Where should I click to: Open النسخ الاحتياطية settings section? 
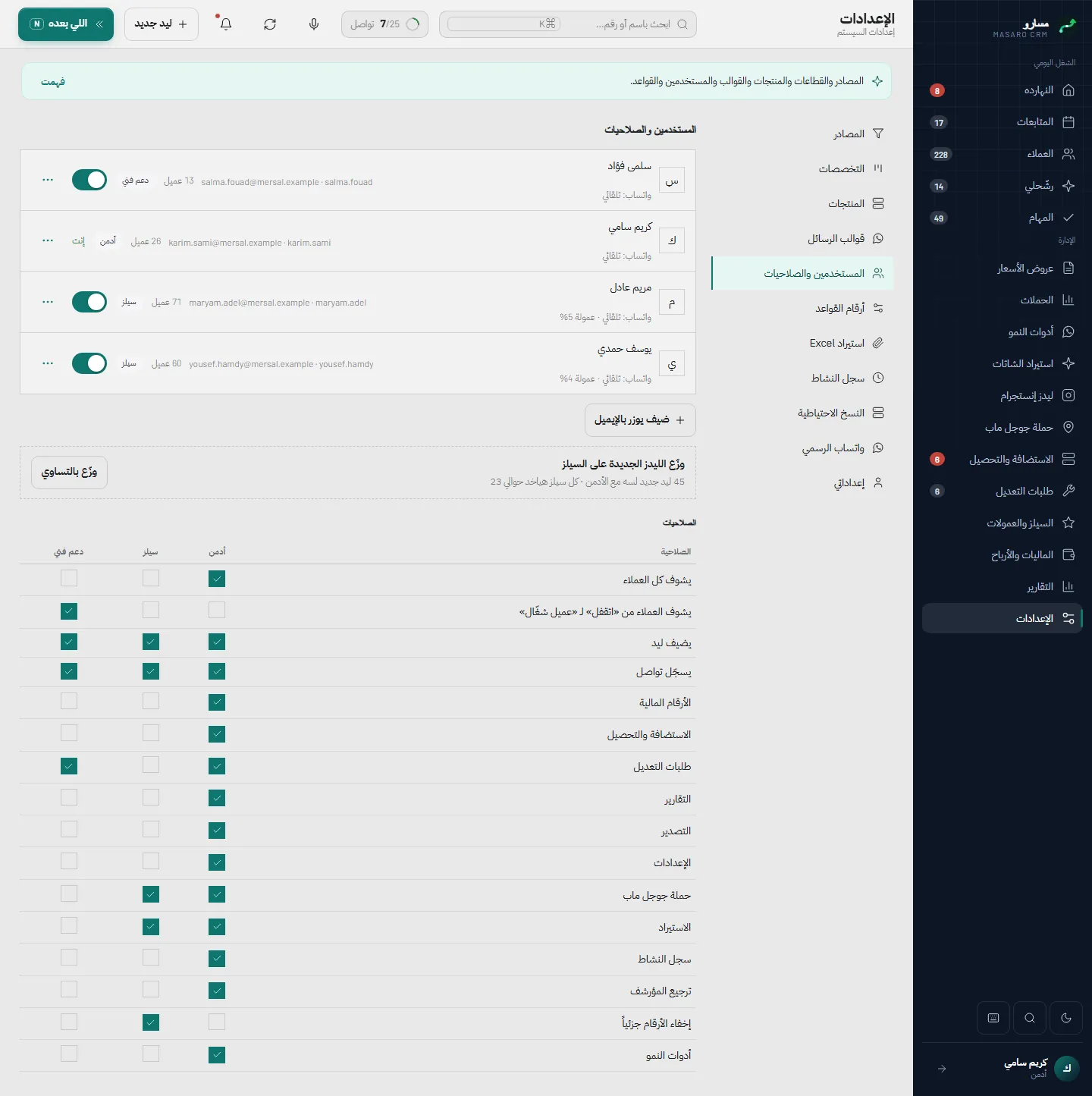coord(802,413)
